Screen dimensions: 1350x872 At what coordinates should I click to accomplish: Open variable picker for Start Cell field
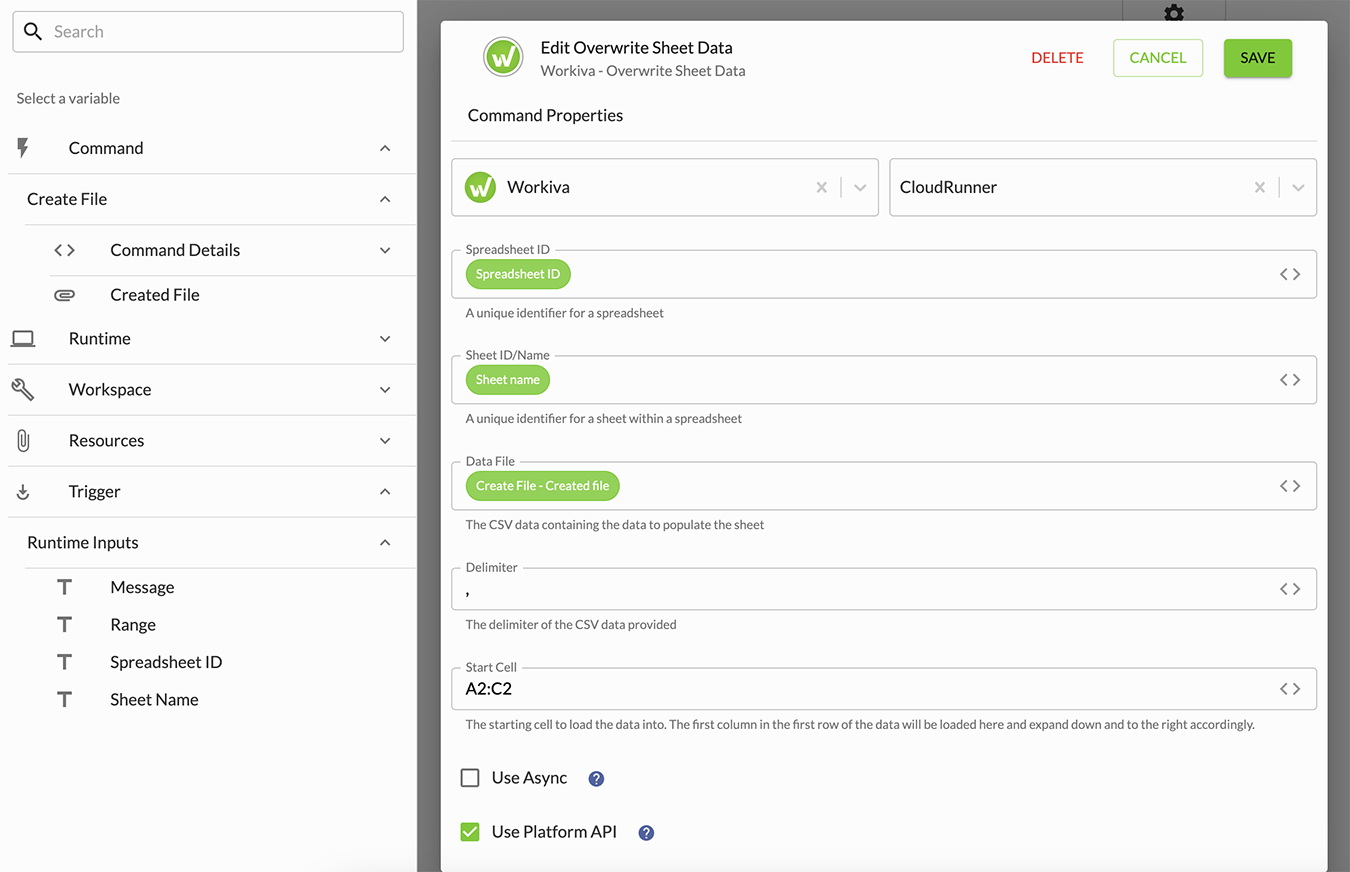pos(1290,688)
